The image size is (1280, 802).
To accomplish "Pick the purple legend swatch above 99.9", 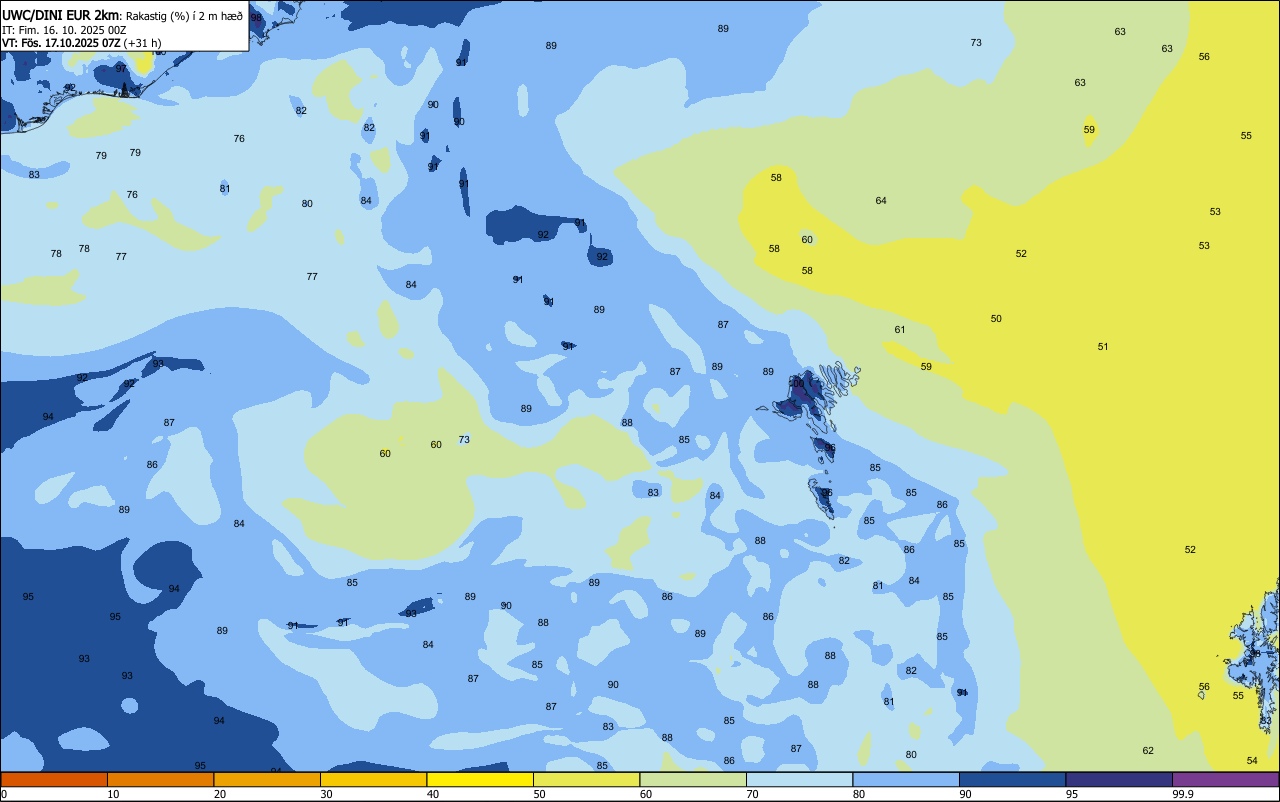I will (1226, 779).
